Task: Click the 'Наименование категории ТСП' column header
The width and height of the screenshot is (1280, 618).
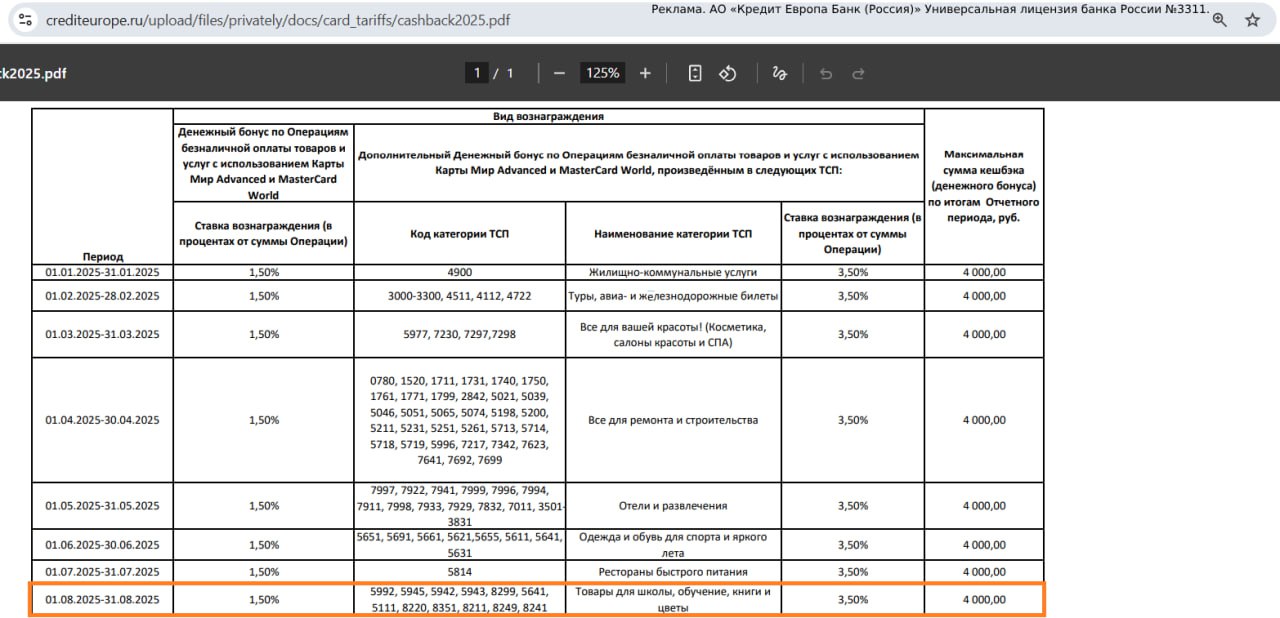Action: click(x=672, y=234)
